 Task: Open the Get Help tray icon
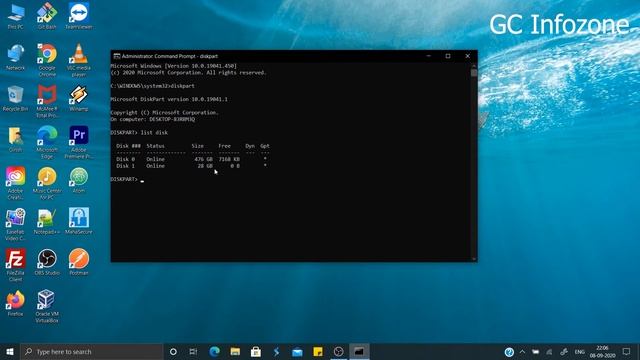click(509, 352)
